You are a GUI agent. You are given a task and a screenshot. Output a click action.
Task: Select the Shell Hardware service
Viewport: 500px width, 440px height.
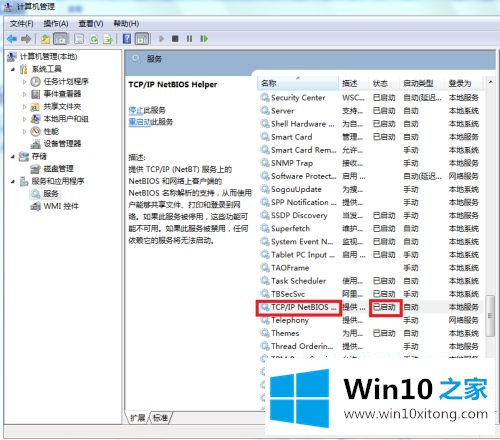pos(302,124)
